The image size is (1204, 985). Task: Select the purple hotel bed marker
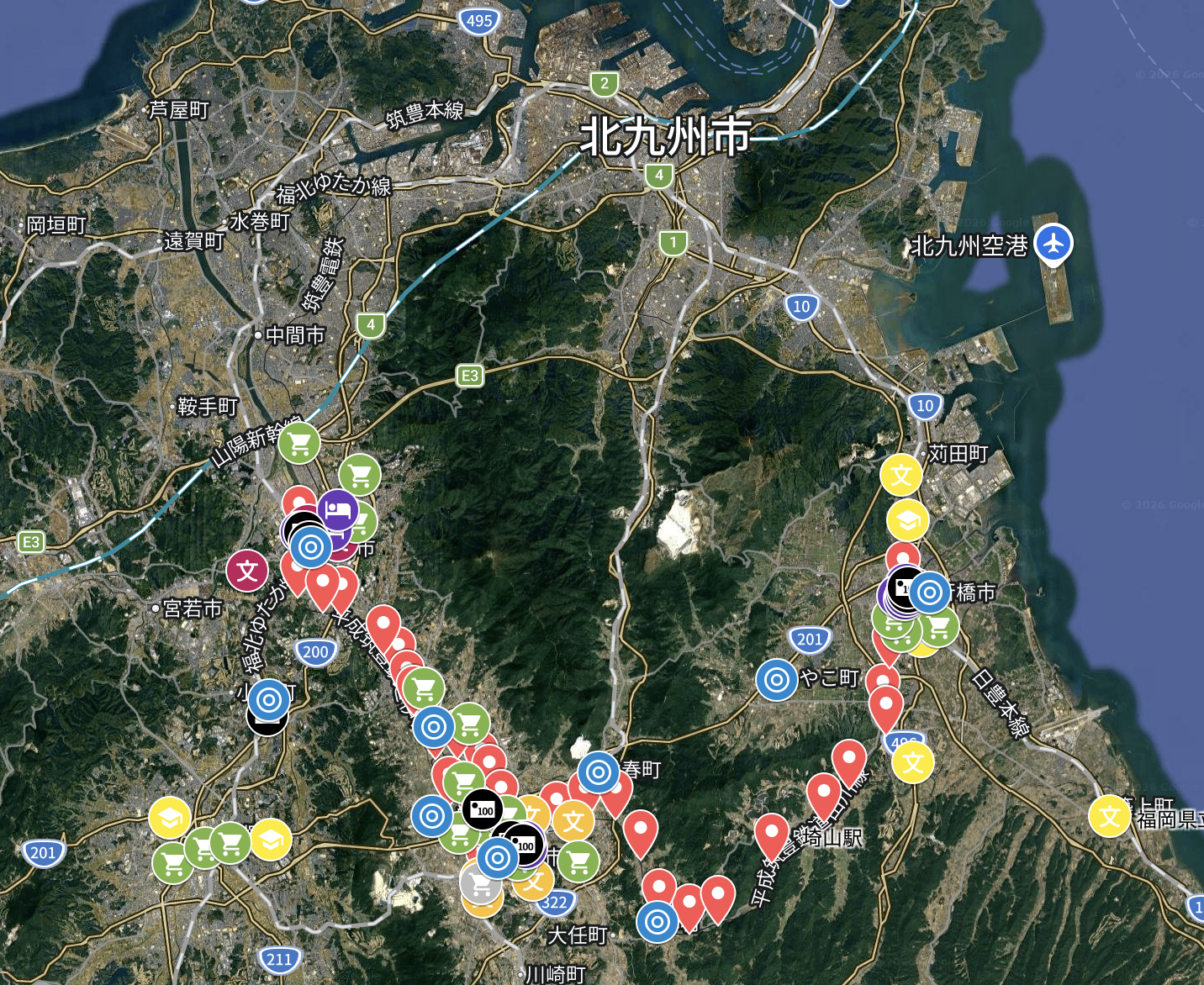(338, 509)
